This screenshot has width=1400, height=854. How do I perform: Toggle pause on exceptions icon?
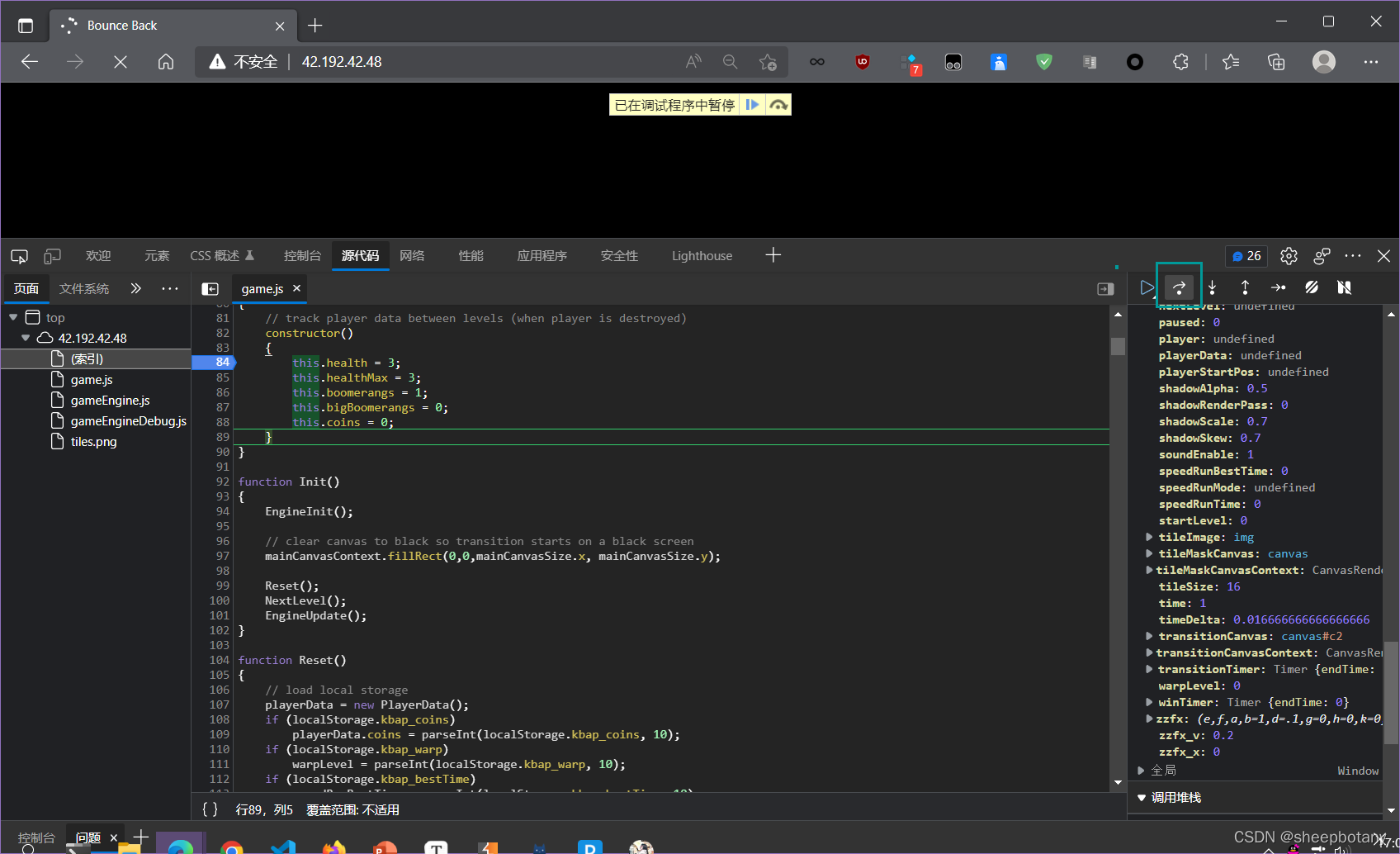[x=1344, y=287]
